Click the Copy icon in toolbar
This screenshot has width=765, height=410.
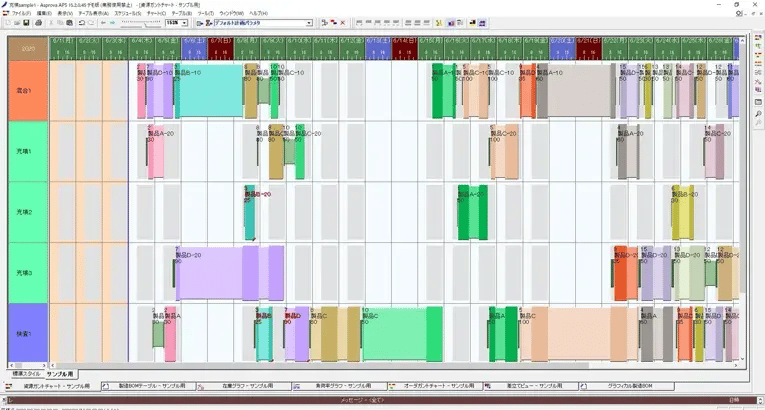(60, 22)
